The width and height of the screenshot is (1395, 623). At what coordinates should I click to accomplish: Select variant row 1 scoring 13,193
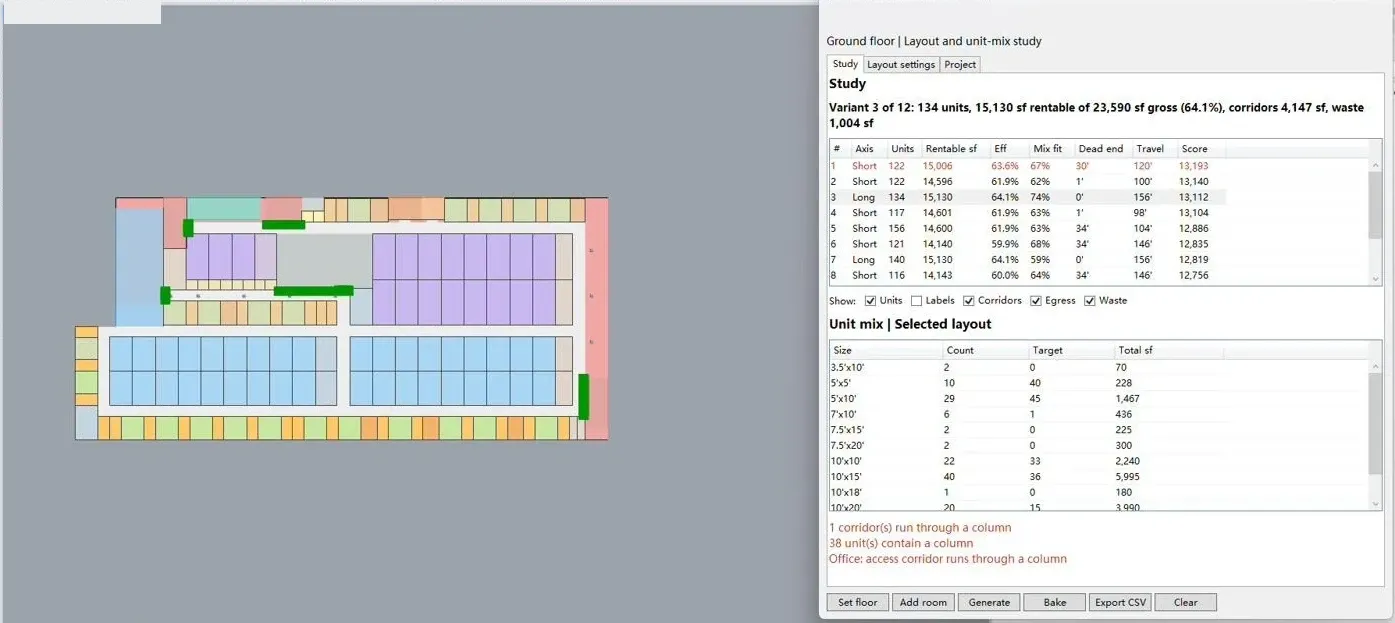1028,166
